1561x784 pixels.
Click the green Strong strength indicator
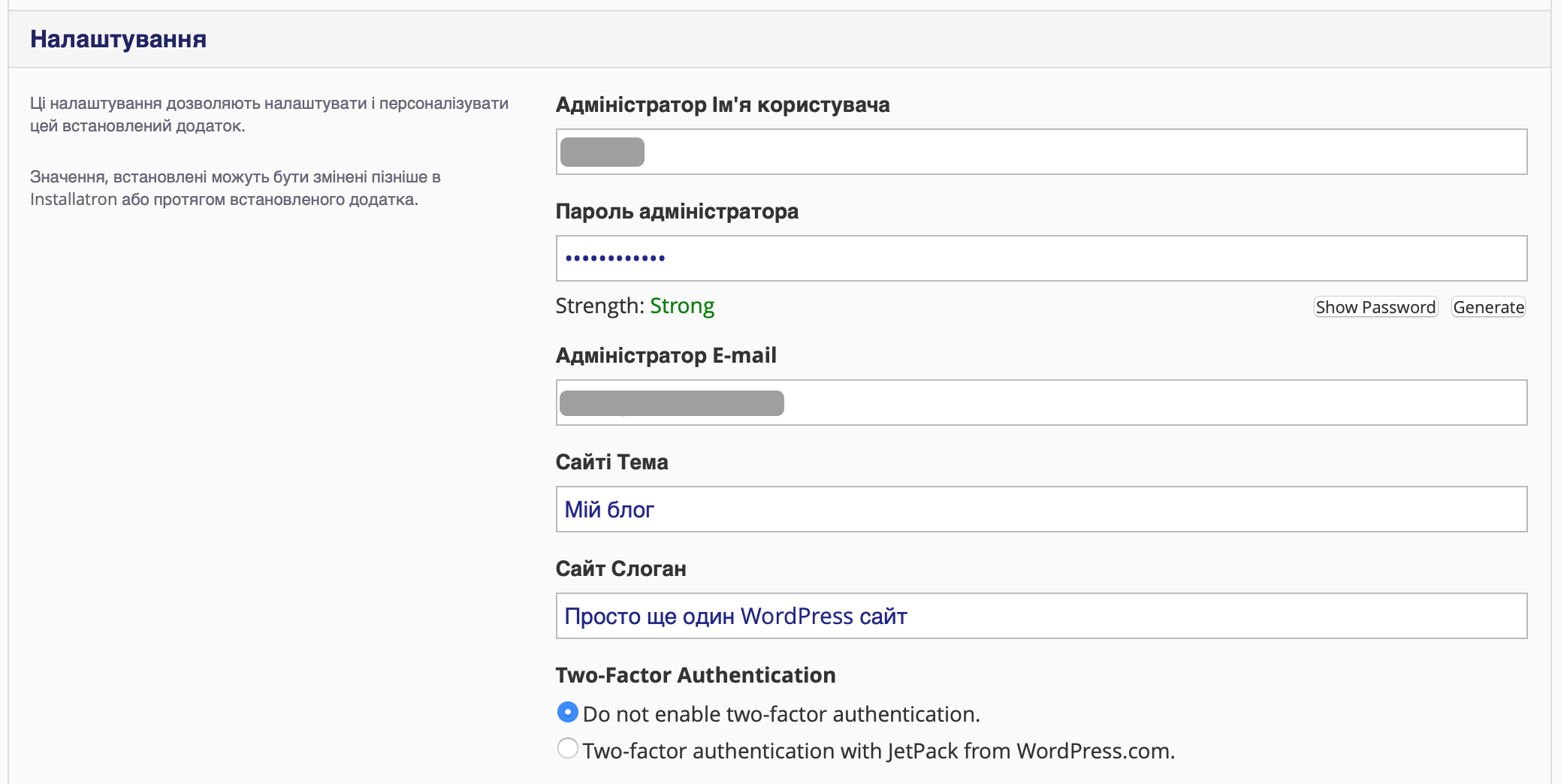pyautogui.click(x=681, y=306)
